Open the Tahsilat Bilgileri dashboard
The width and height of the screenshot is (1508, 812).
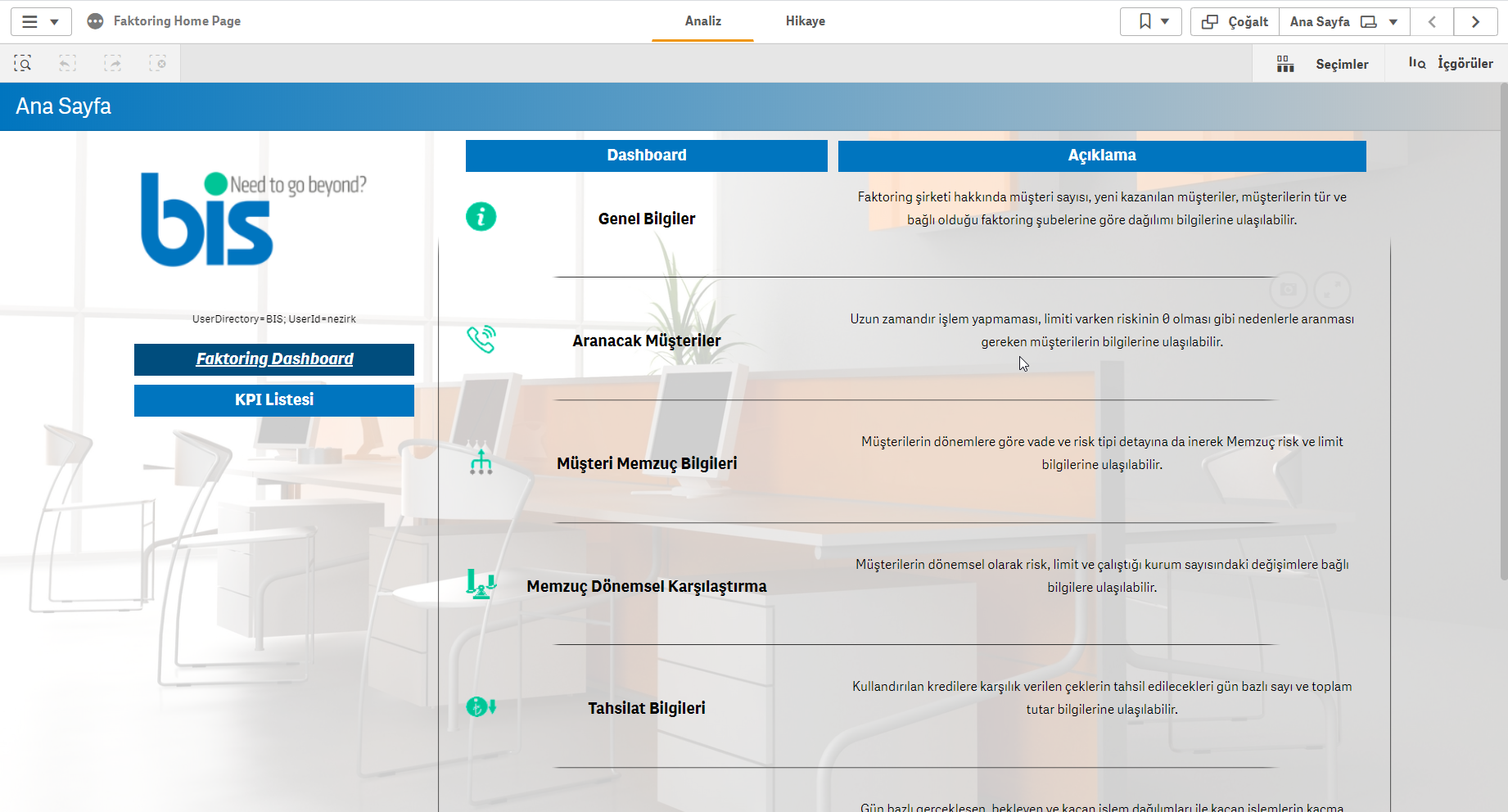(647, 708)
